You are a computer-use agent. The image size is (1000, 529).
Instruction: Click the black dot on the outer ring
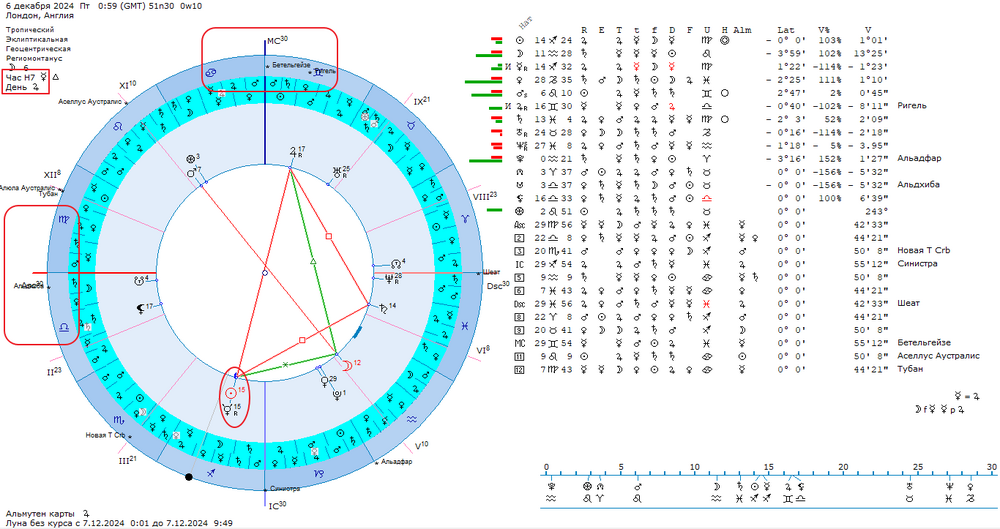pyautogui.click(x=189, y=477)
